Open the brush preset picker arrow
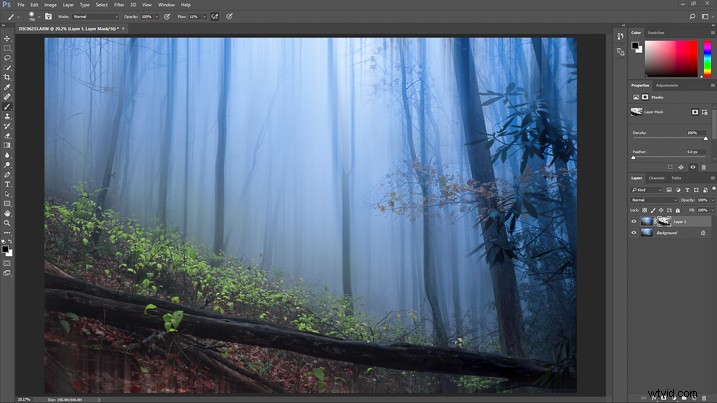Viewport: 717px width, 403px height. click(x=39, y=17)
